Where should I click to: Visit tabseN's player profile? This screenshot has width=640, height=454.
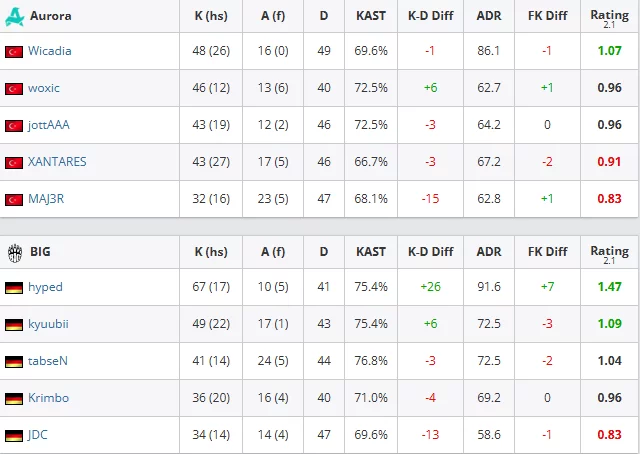(48, 361)
